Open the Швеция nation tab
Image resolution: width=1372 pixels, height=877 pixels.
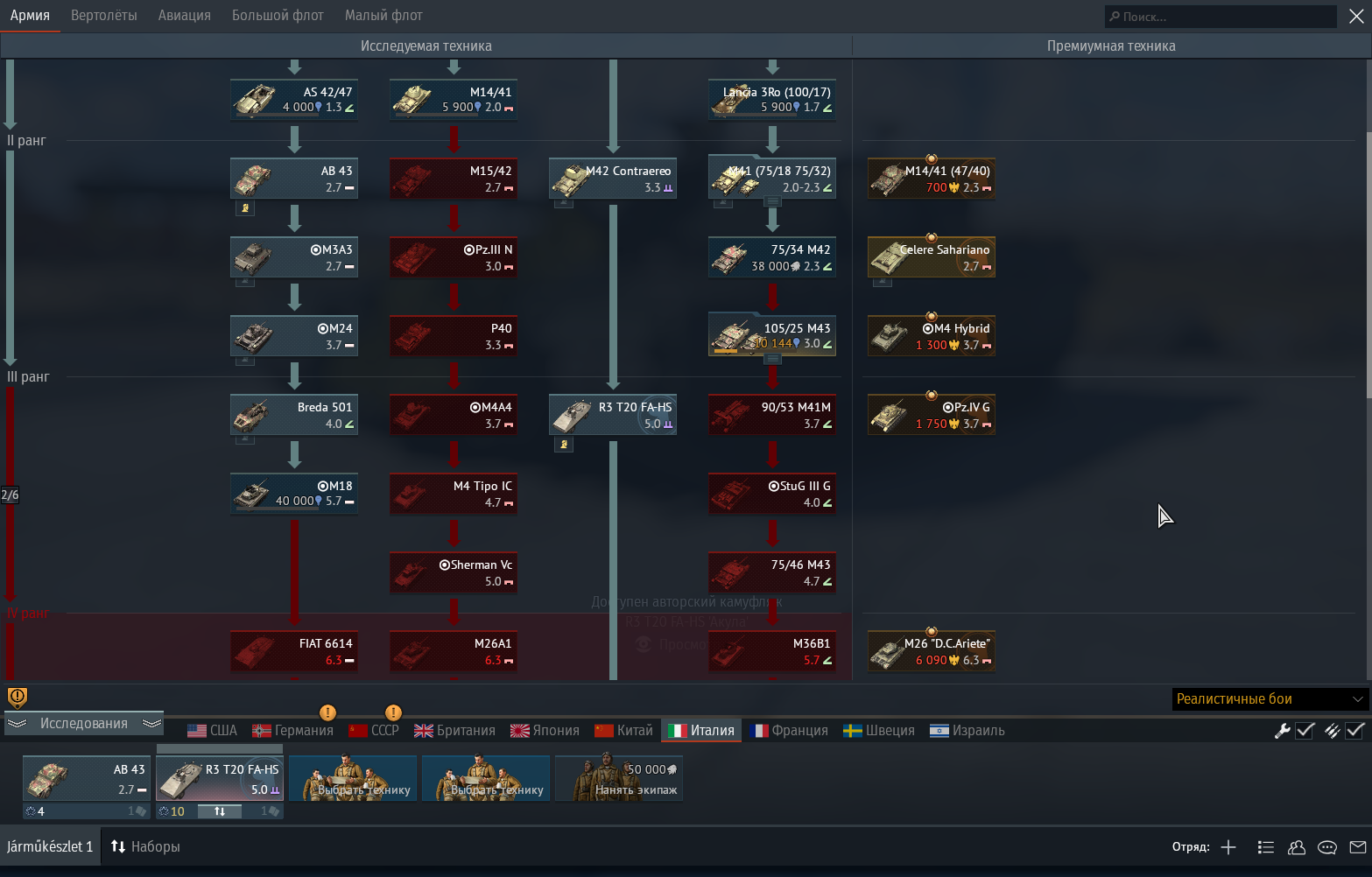(x=879, y=731)
